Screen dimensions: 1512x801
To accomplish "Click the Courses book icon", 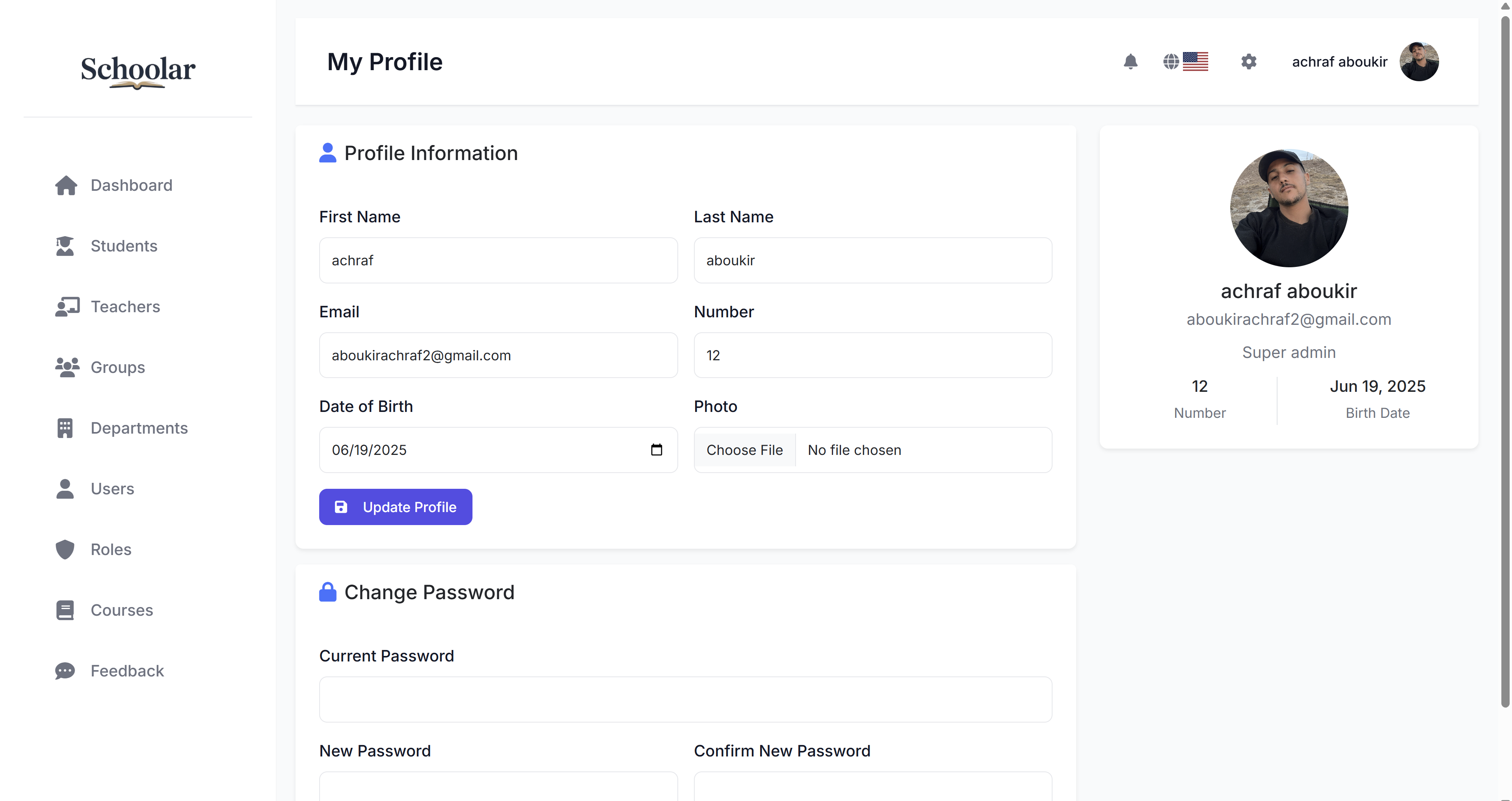I will [65, 610].
